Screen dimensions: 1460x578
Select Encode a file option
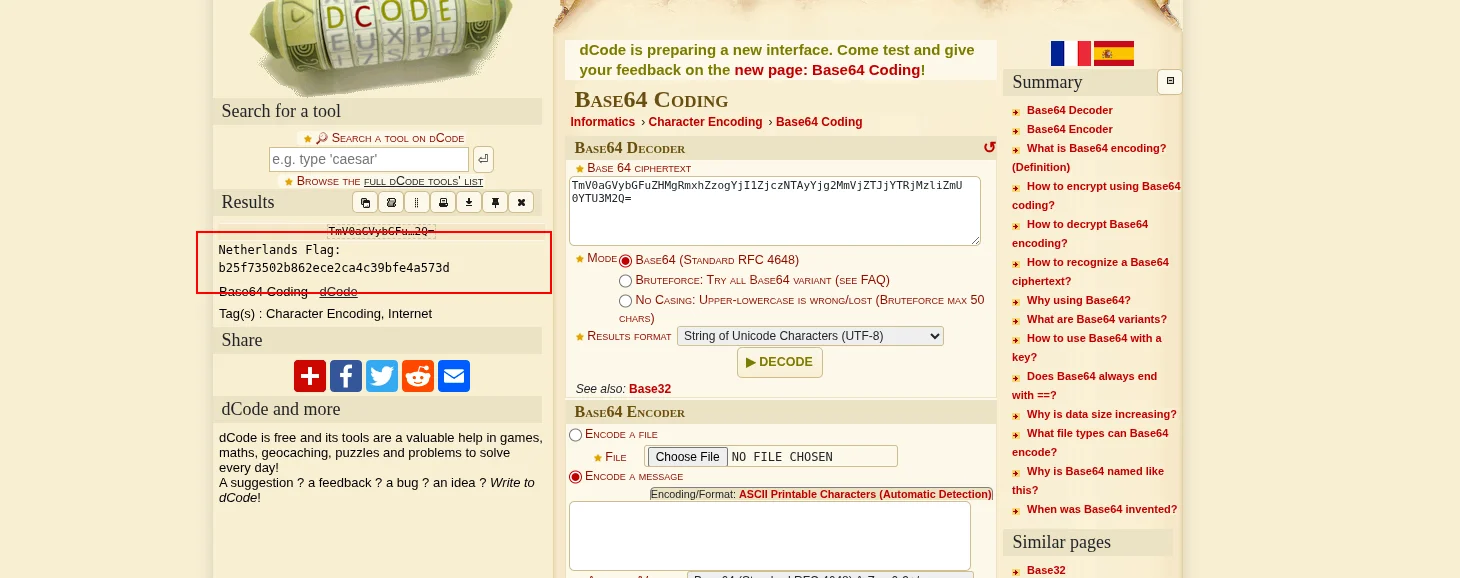[575, 435]
